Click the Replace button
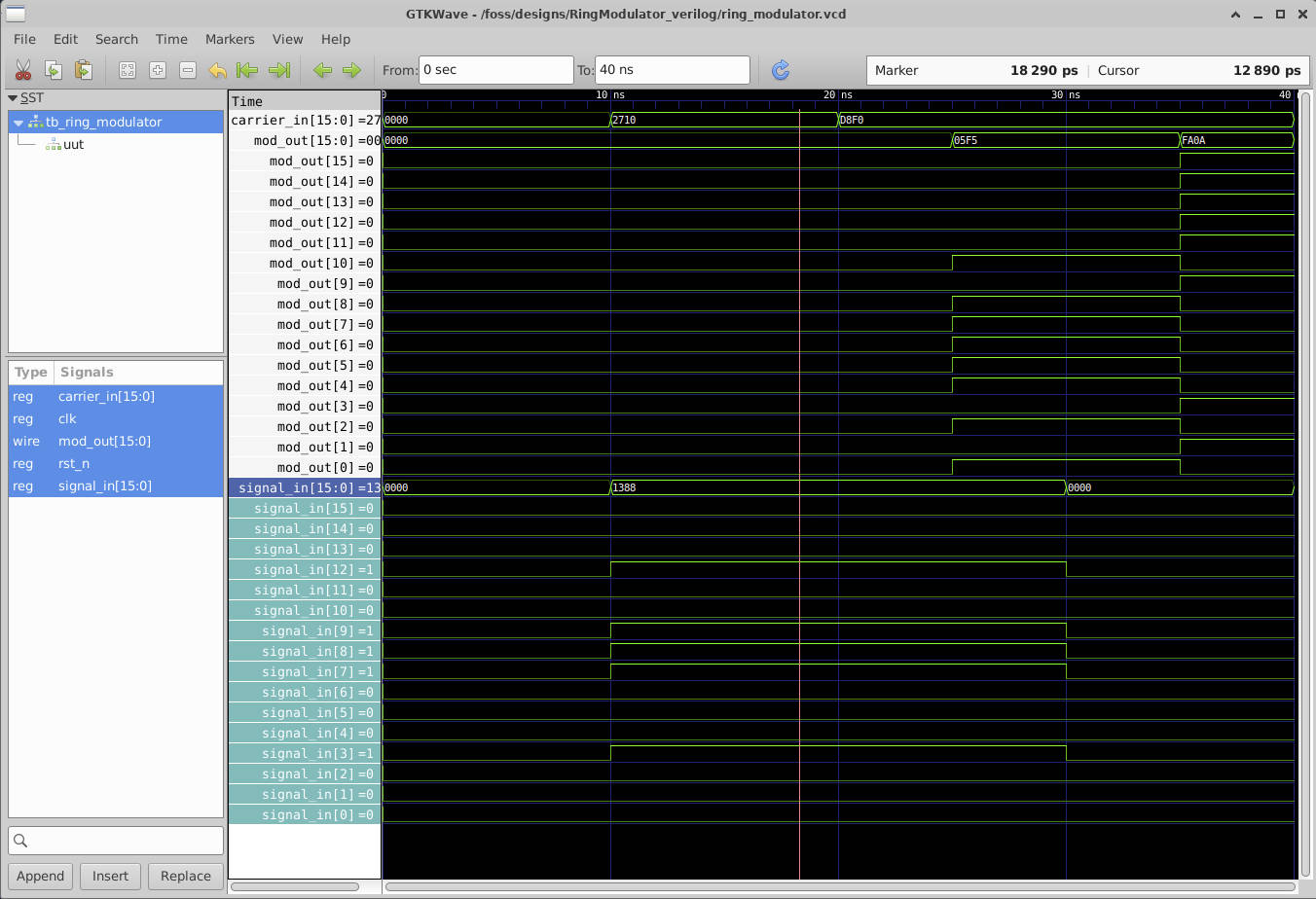 pyautogui.click(x=185, y=876)
